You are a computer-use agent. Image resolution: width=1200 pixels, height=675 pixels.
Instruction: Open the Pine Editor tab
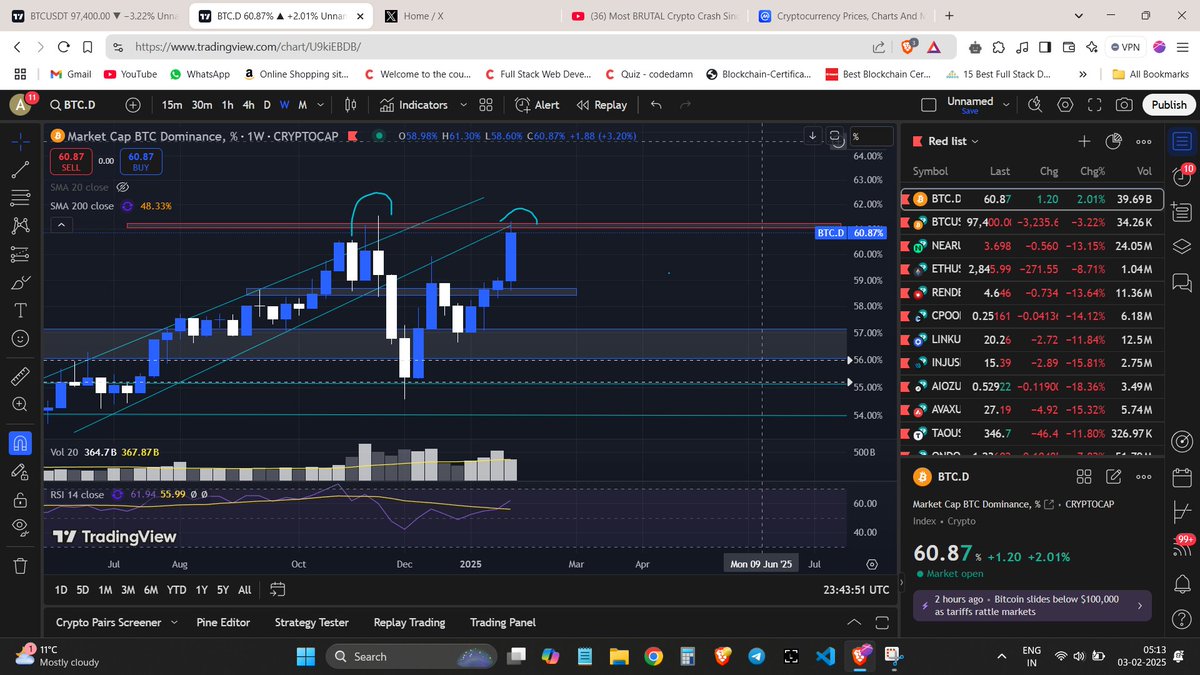coord(223,622)
